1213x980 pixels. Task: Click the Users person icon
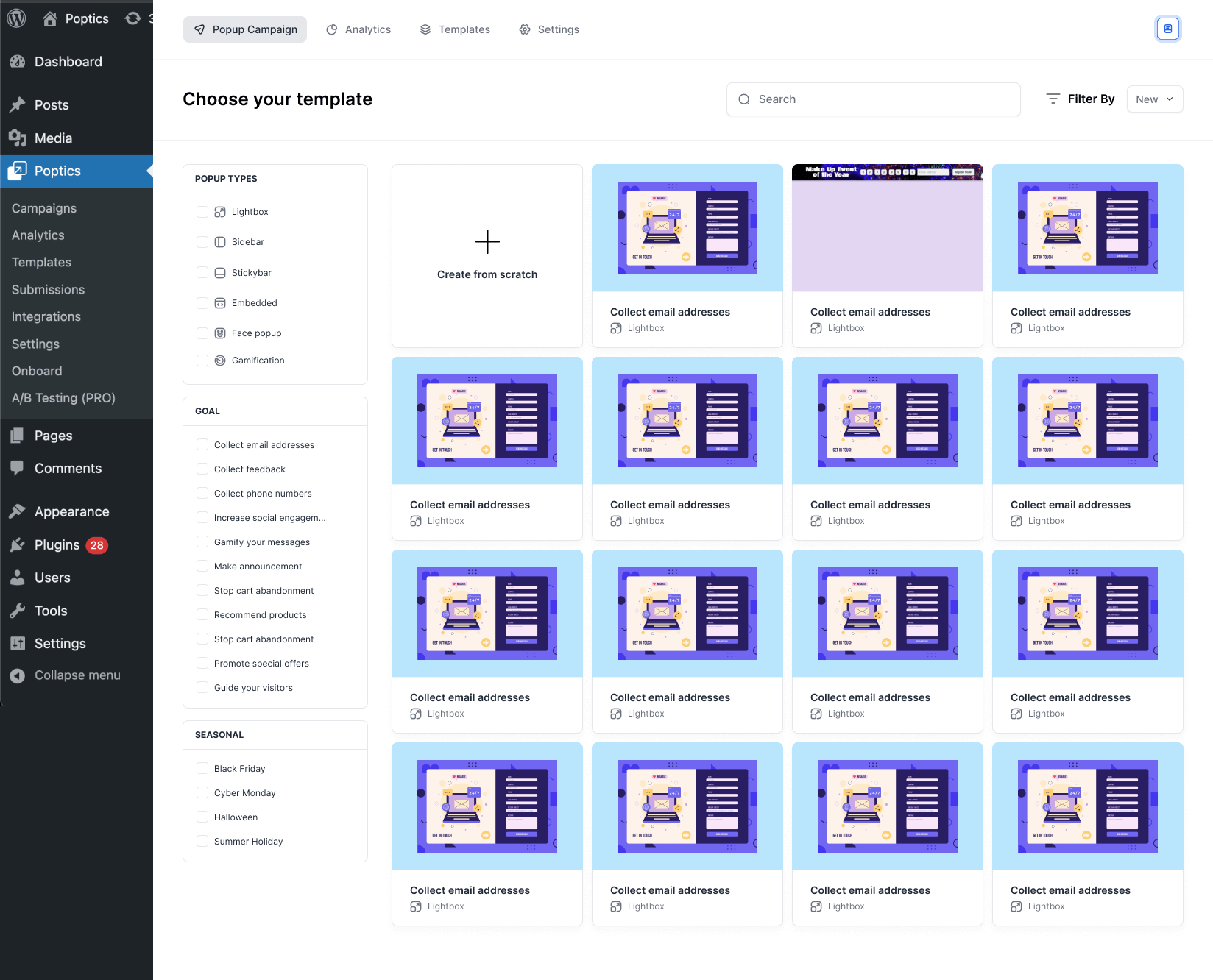pyautogui.click(x=18, y=578)
